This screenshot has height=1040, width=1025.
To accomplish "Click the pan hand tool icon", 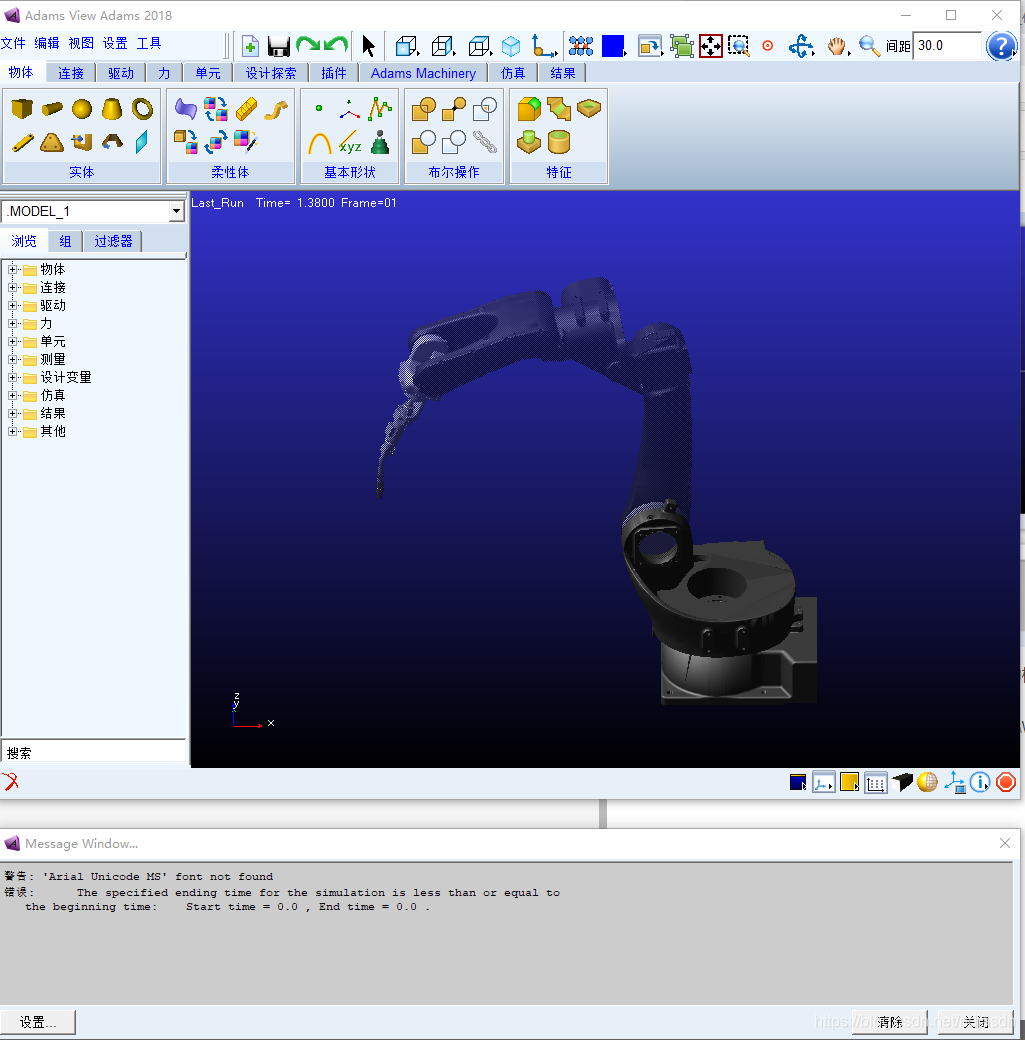I will coord(837,46).
